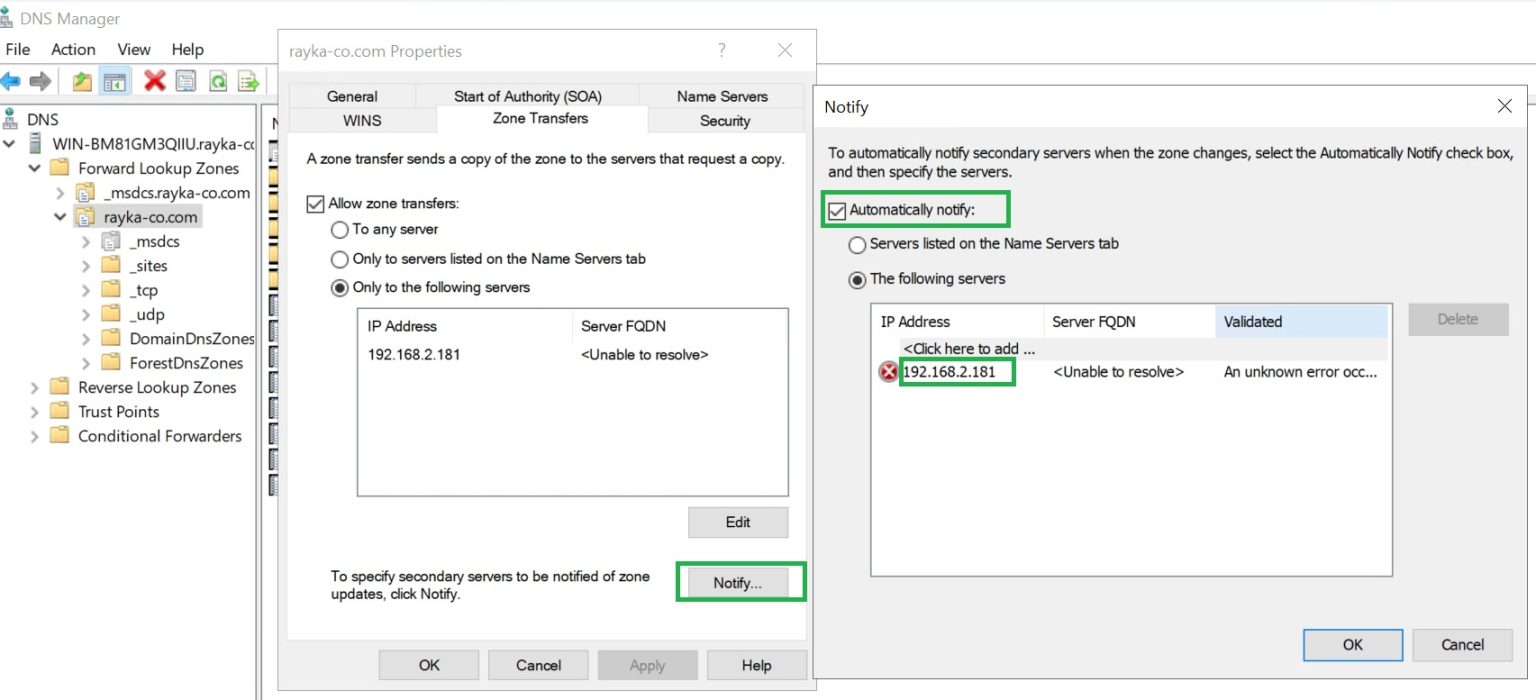Click the Up One Level folder icon
The height and width of the screenshot is (700, 1536).
82,81
